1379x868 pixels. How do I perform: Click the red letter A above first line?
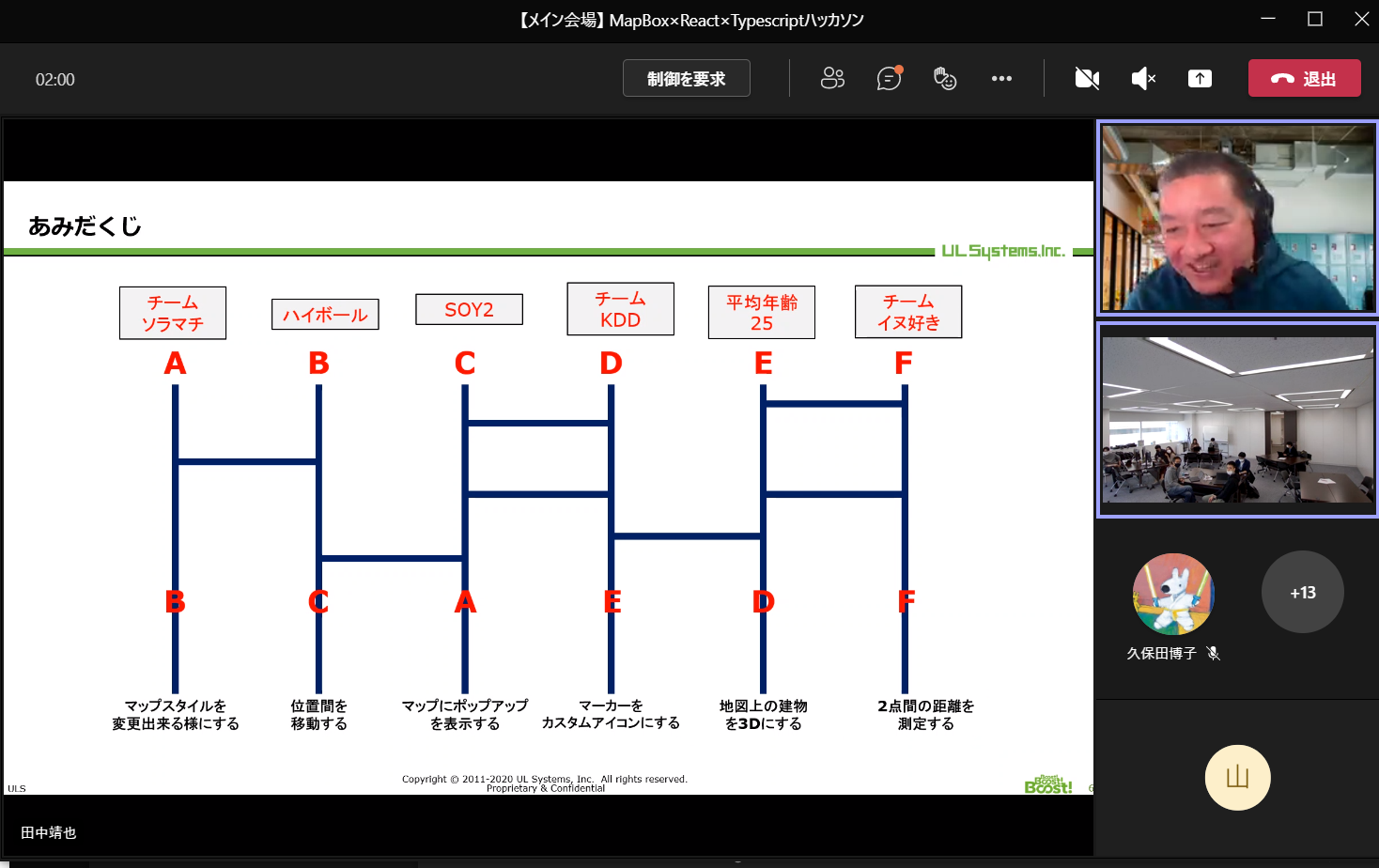tap(175, 363)
